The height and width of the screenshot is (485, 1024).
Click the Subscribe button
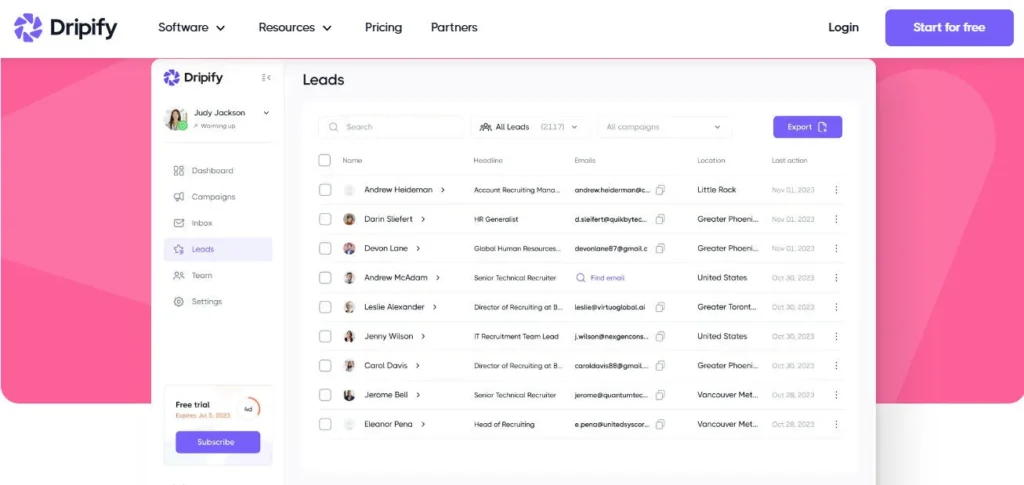217,442
